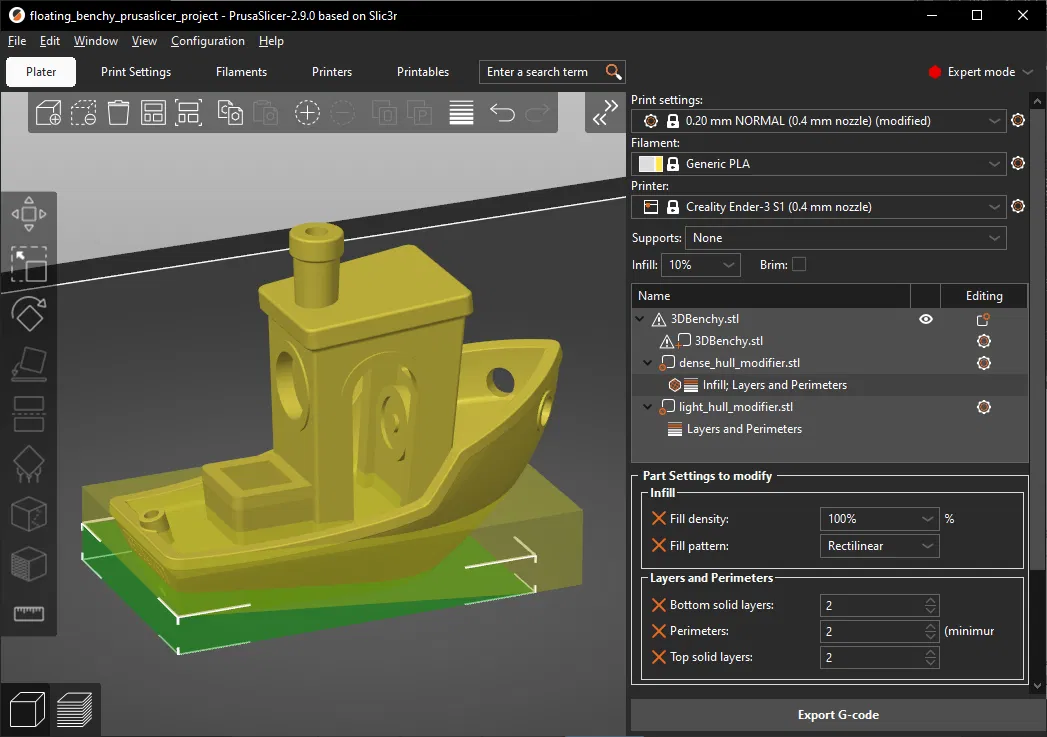This screenshot has width=1047, height=737.
Task: Select the Cut tool
Action: tap(29, 414)
